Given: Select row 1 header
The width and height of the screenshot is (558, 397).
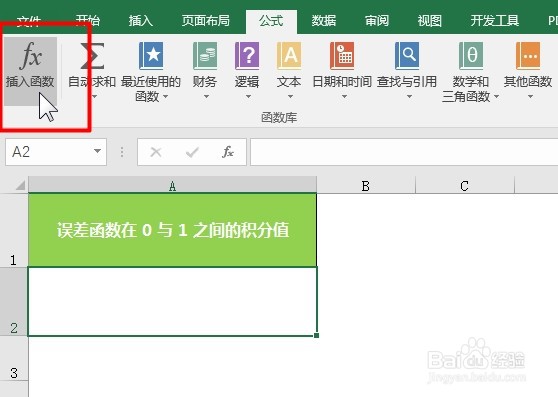Looking at the screenshot, I should pos(14,230).
